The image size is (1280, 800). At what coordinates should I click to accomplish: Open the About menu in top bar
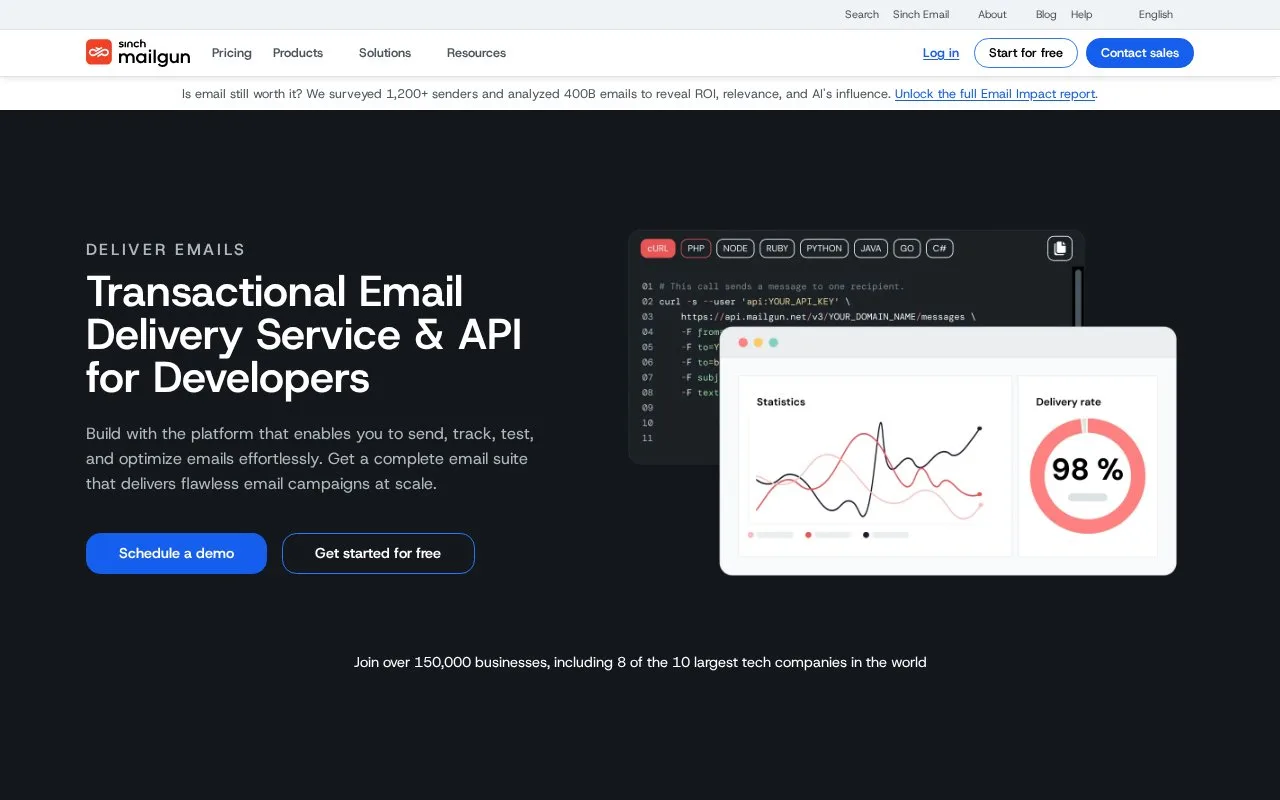click(x=992, y=14)
